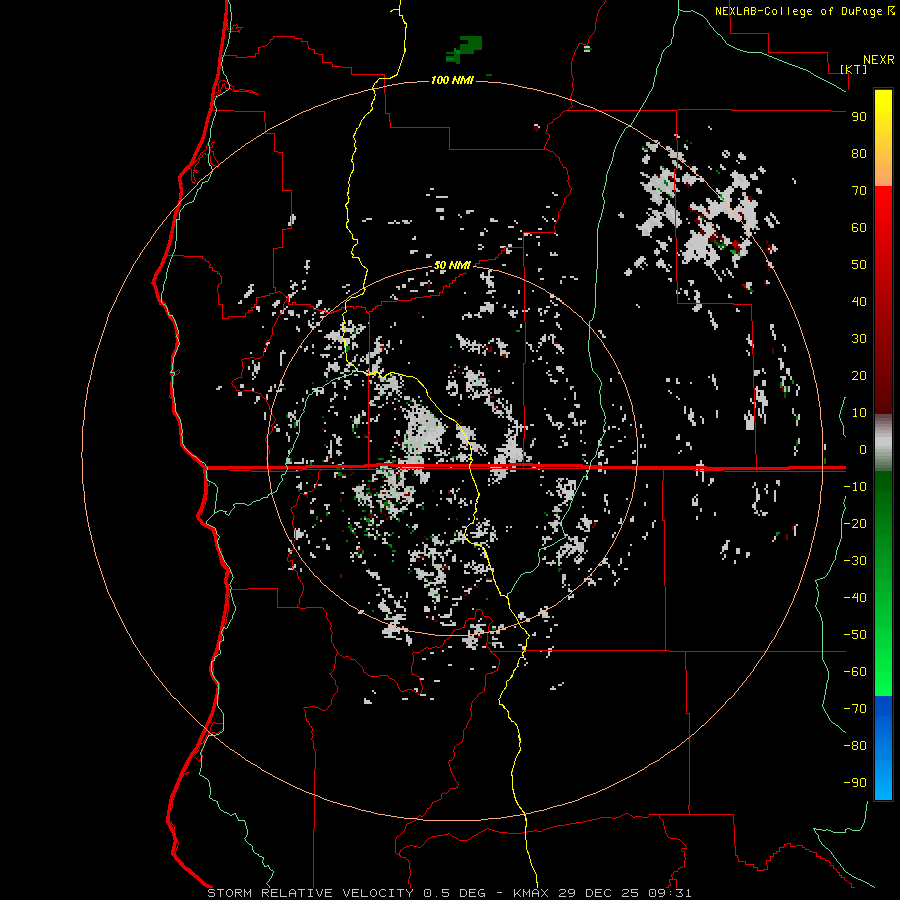This screenshot has width=900, height=900.
Task: Click the 0 value on the velocity scale
Action: tap(863, 449)
